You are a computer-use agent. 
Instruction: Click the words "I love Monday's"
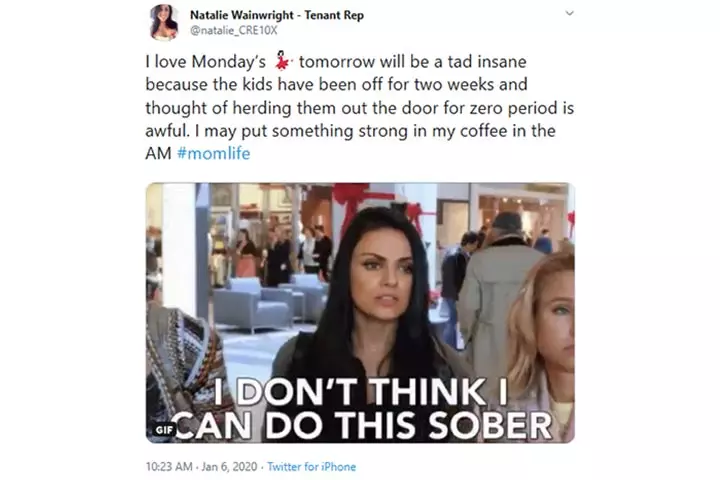(x=206, y=62)
